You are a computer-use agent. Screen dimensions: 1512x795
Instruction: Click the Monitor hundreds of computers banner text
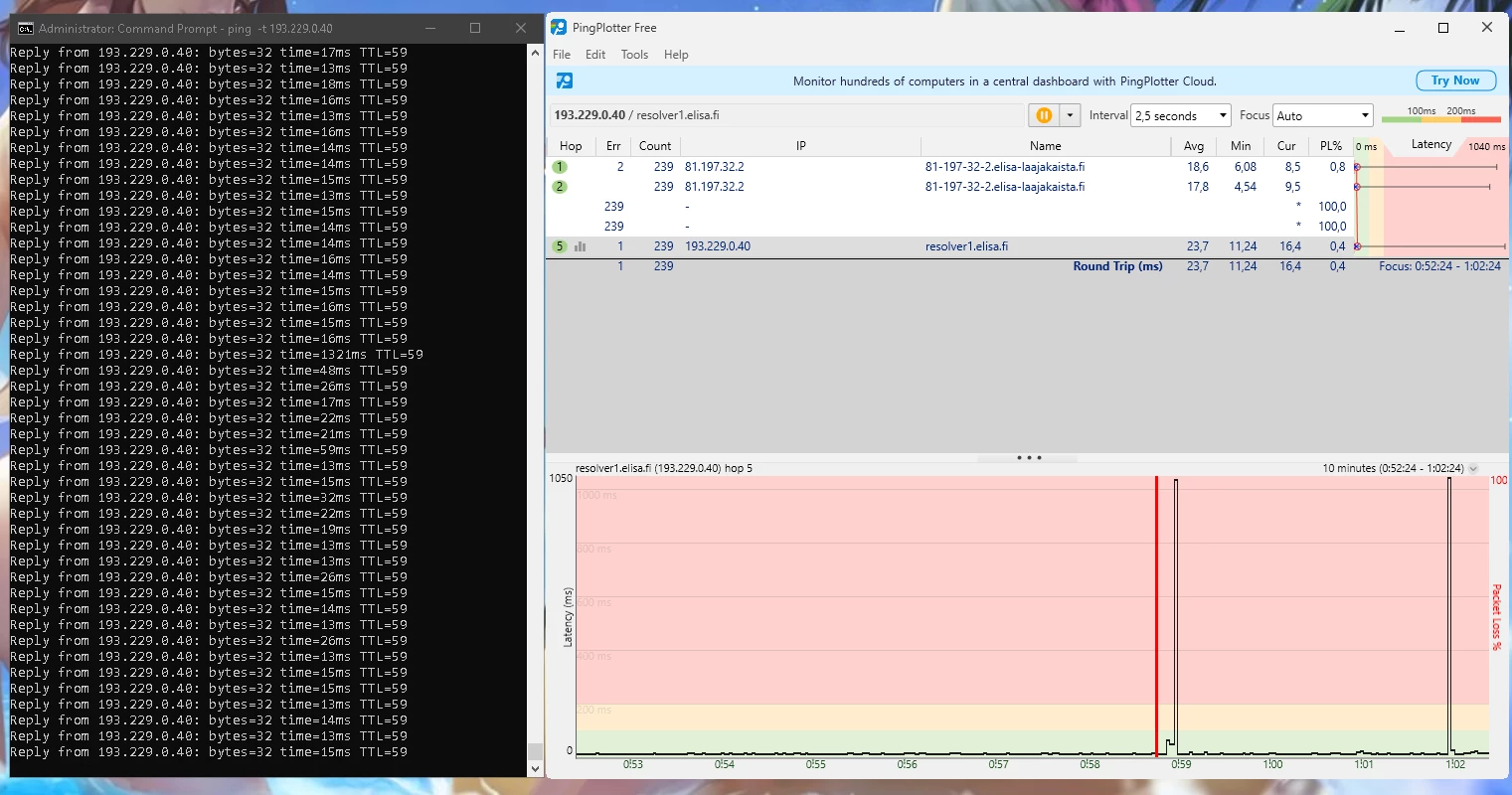[1005, 81]
